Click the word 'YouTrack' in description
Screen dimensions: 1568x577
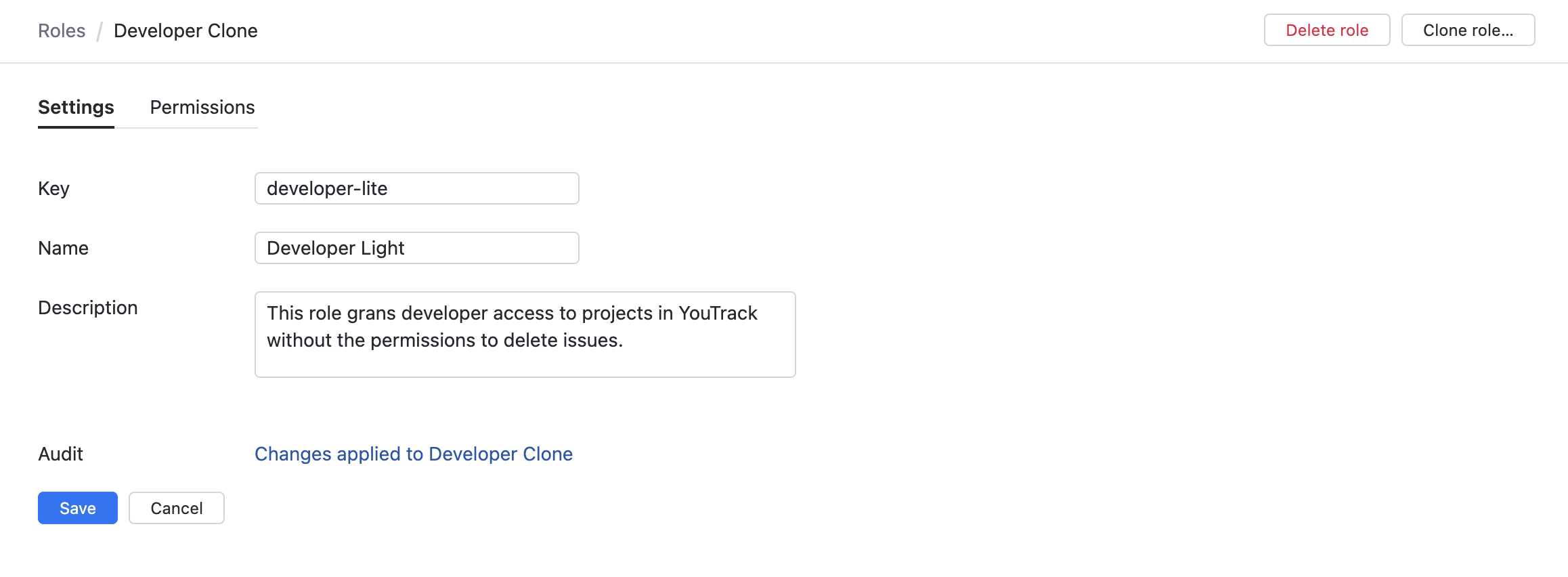point(718,314)
